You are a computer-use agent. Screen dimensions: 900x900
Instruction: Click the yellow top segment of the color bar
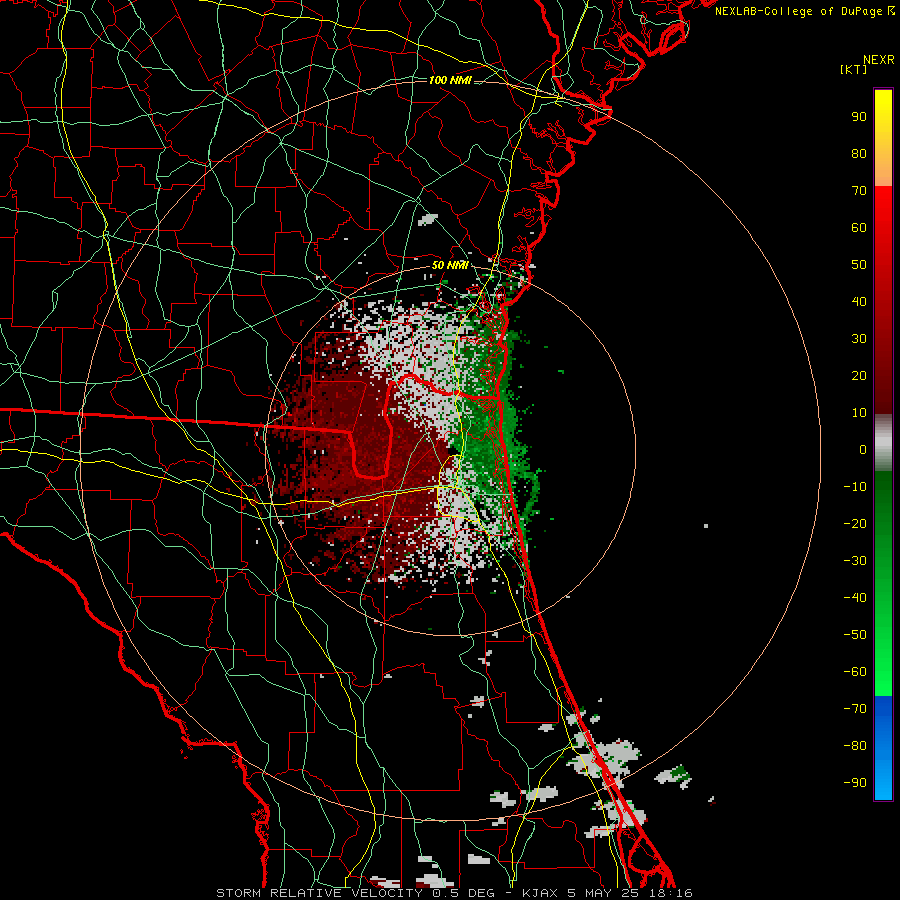883,138
